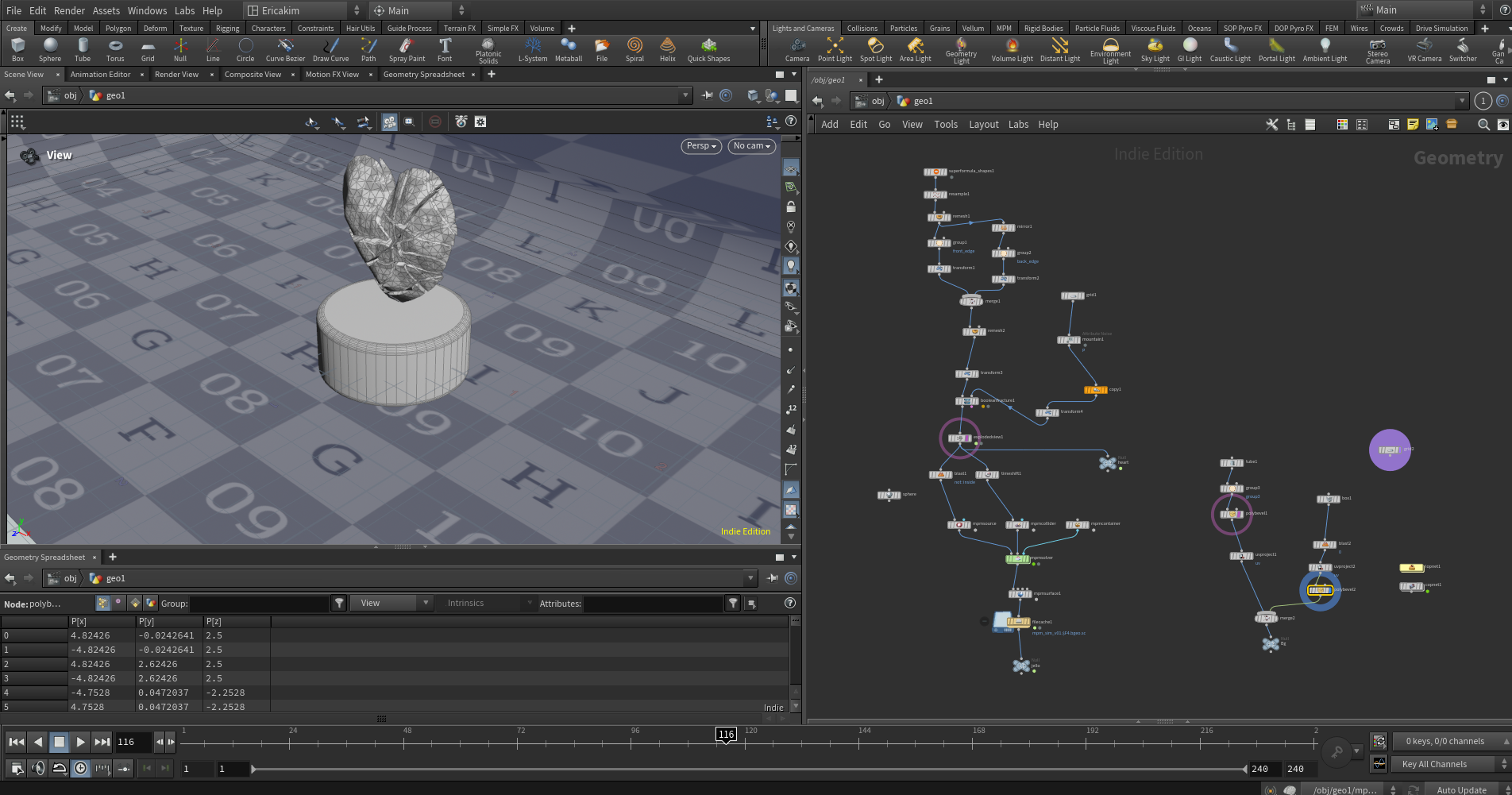
Task: Add a Spot Light from shelf
Action: tap(875, 50)
